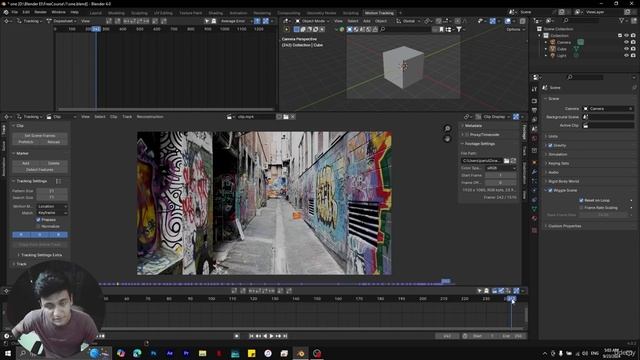The height and width of the screenshot is (360, 640).
Task: Toggle the Reset on Loop checkbox
Action: pyautogui.click(x=581, y=200)
